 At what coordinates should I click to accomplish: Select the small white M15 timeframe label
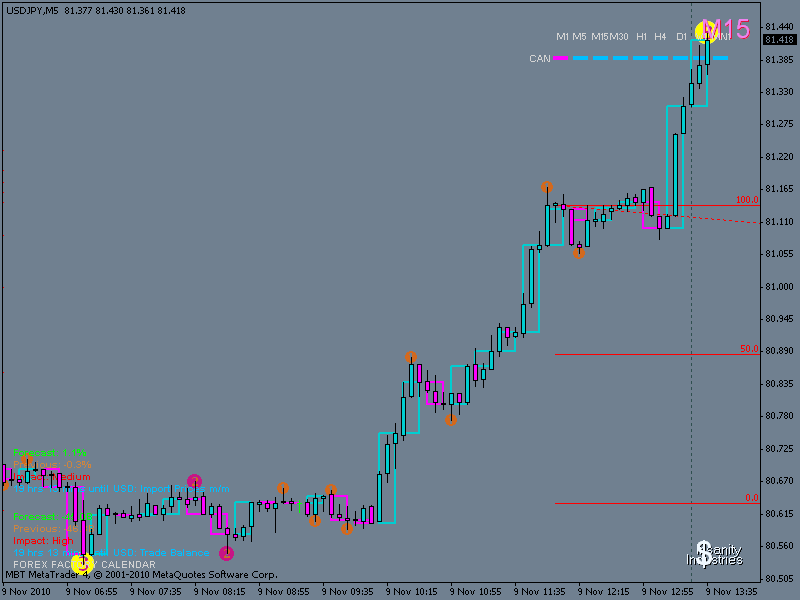click(599, 37)
